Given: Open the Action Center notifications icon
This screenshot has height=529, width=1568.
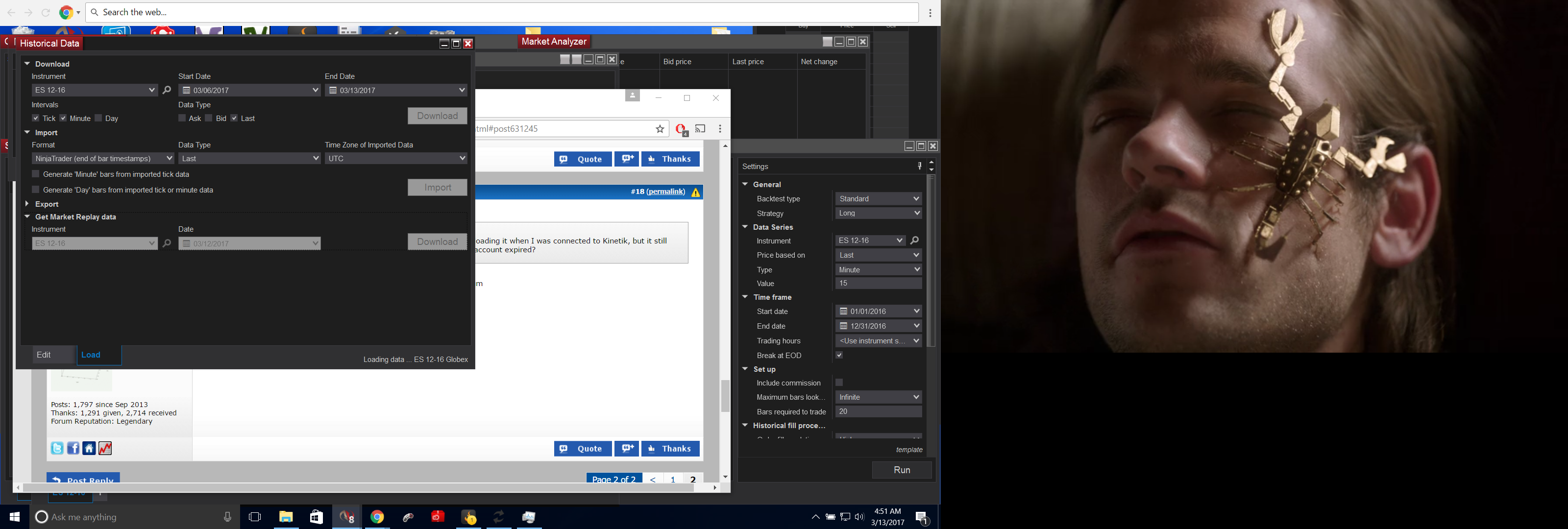Looking at the screenshot, I should point(922,517).
